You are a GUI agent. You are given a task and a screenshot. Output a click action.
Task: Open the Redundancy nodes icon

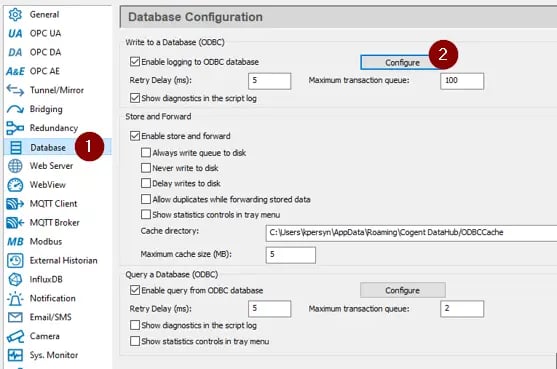15,128
